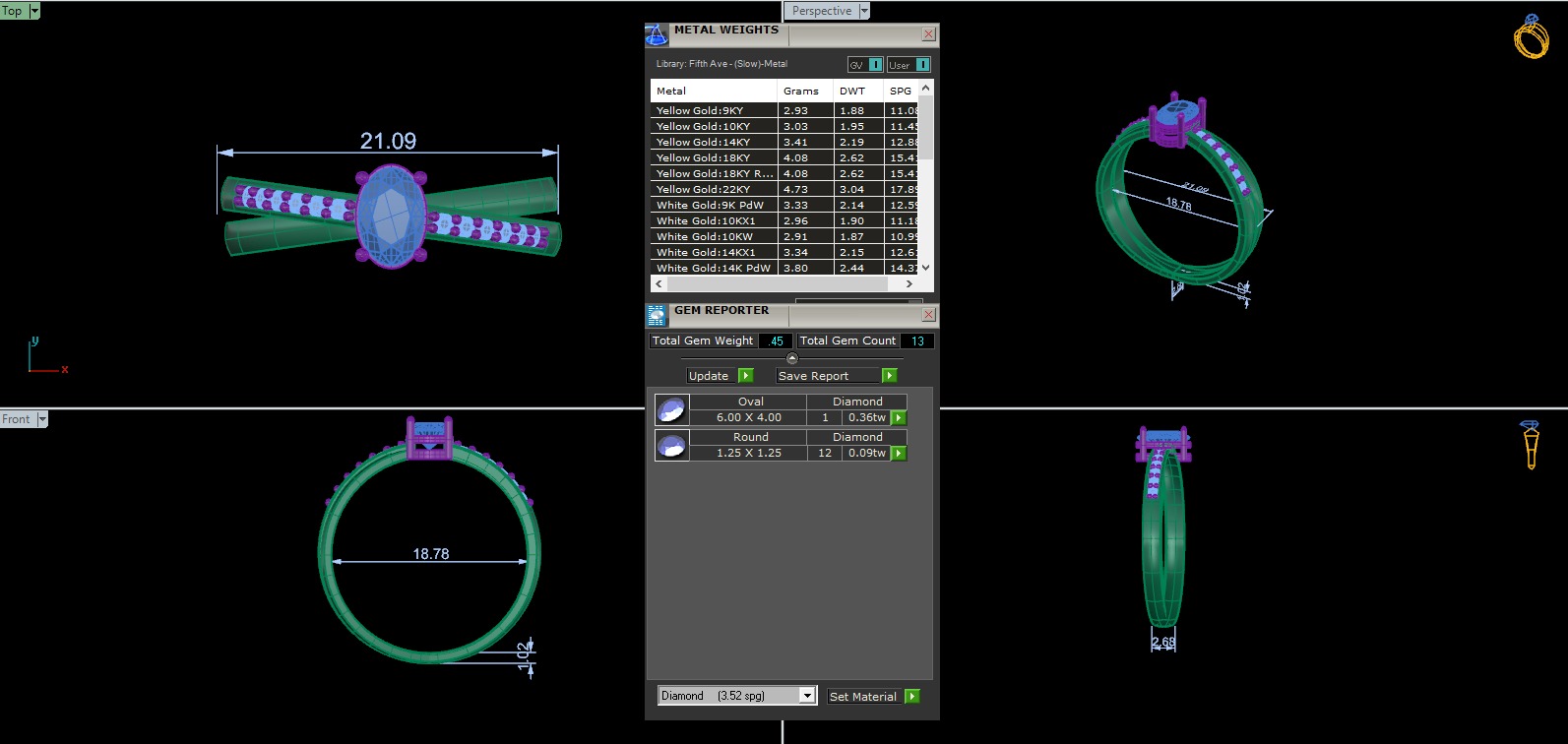
Task: Click the Set Material button
Action: (x=863, y=697)
